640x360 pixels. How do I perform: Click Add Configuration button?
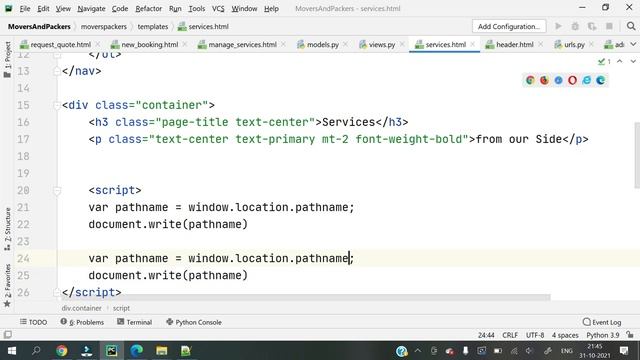pyautogui.click(x=509, y=27)
